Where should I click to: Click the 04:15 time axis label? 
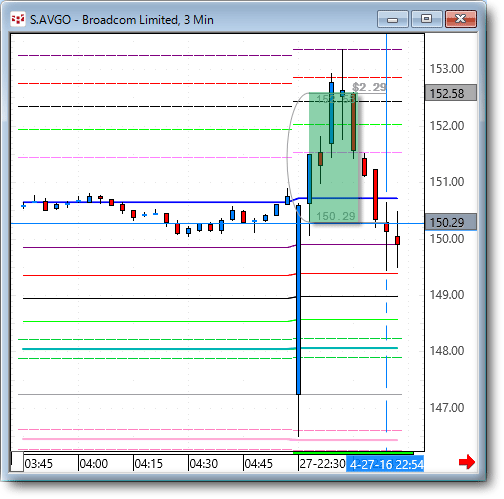point(148,464)
